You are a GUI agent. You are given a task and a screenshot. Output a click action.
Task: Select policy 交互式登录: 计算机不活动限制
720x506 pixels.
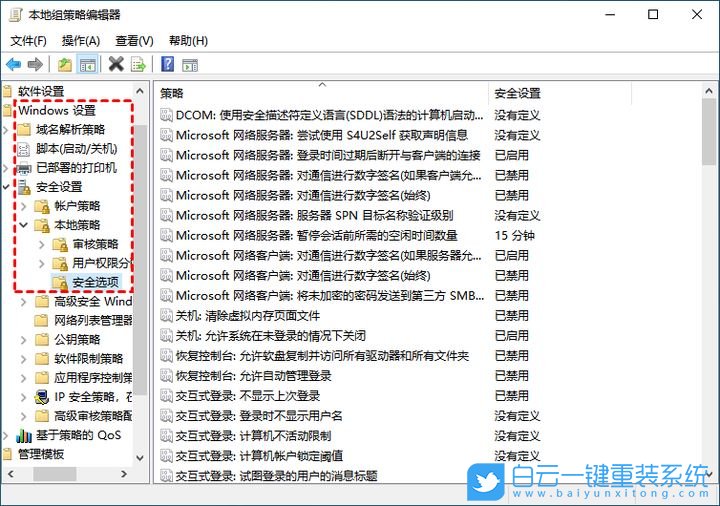253,436
